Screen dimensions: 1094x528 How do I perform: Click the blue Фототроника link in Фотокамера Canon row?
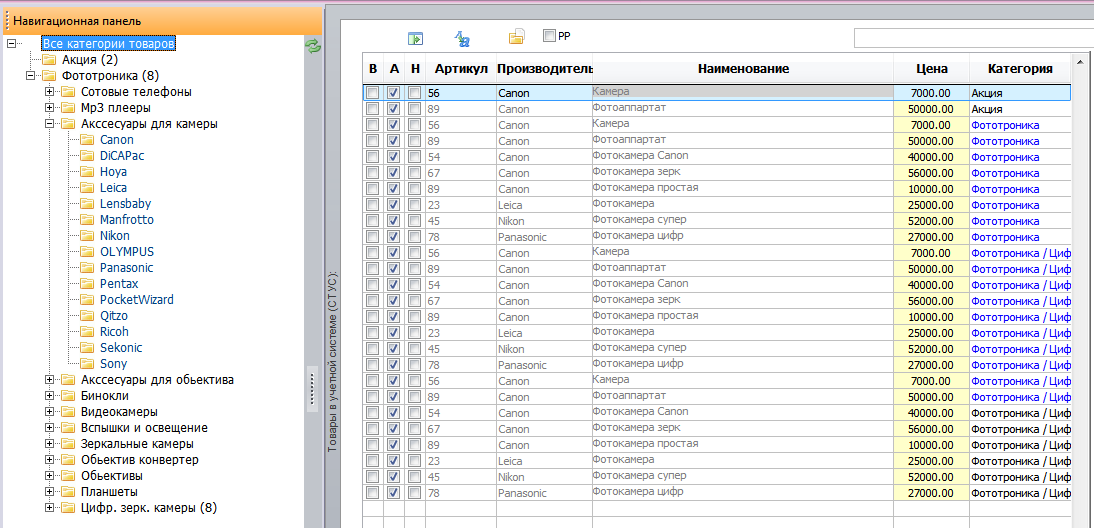tap(1005, 157)
